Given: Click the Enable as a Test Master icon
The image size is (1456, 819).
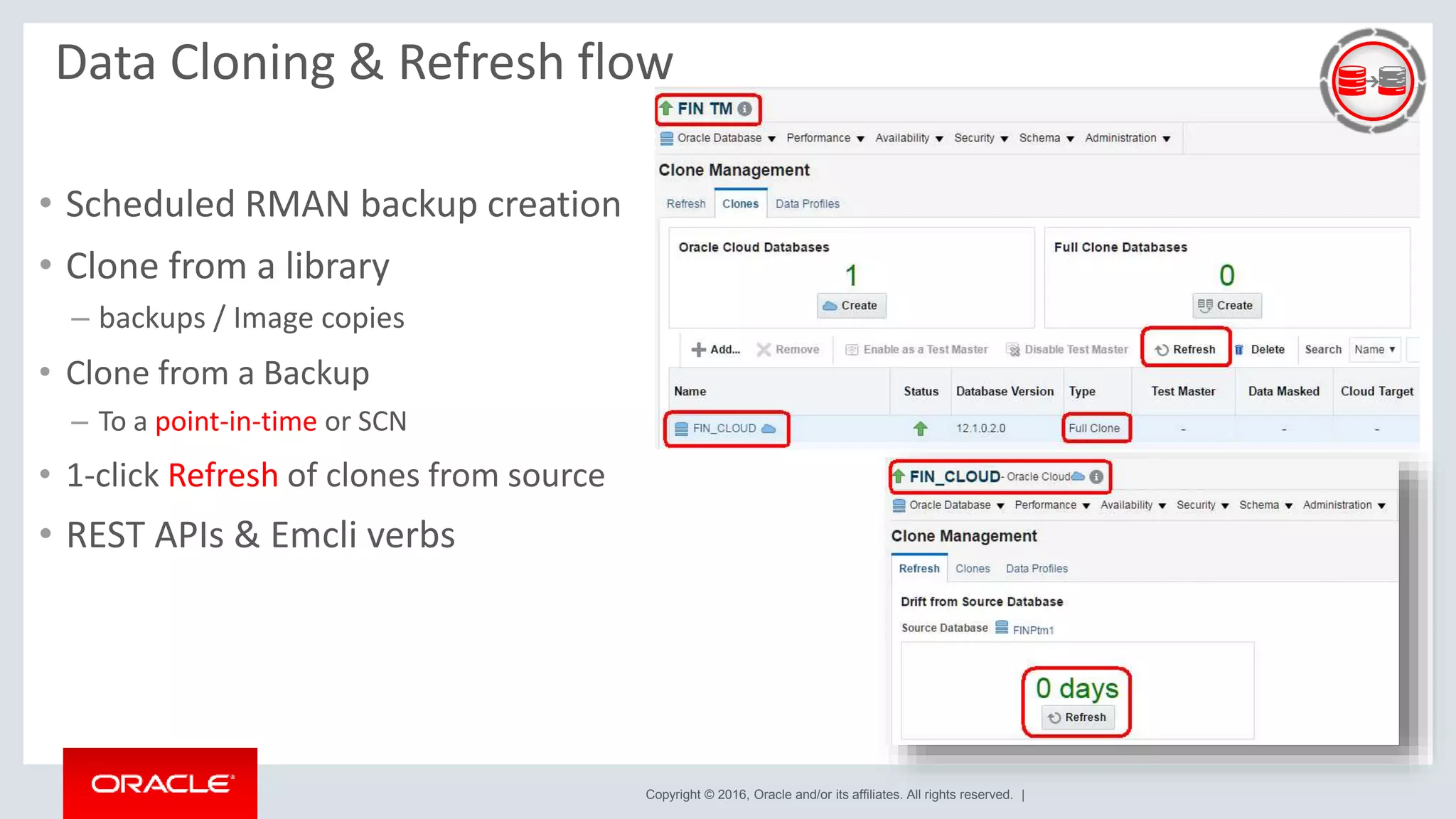Looking at the screenshot, I should click(852, 350).
